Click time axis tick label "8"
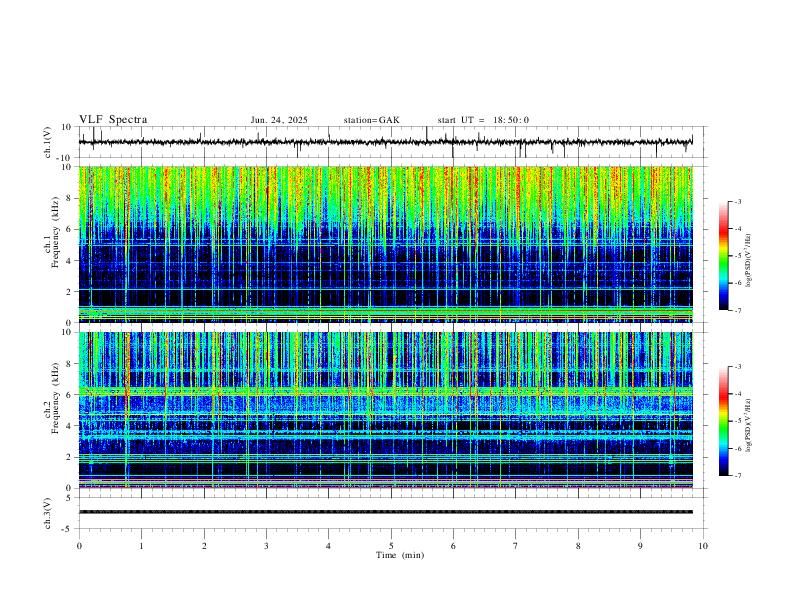The width and height of the screenshot is (792, 612). (x=578, y=546)
